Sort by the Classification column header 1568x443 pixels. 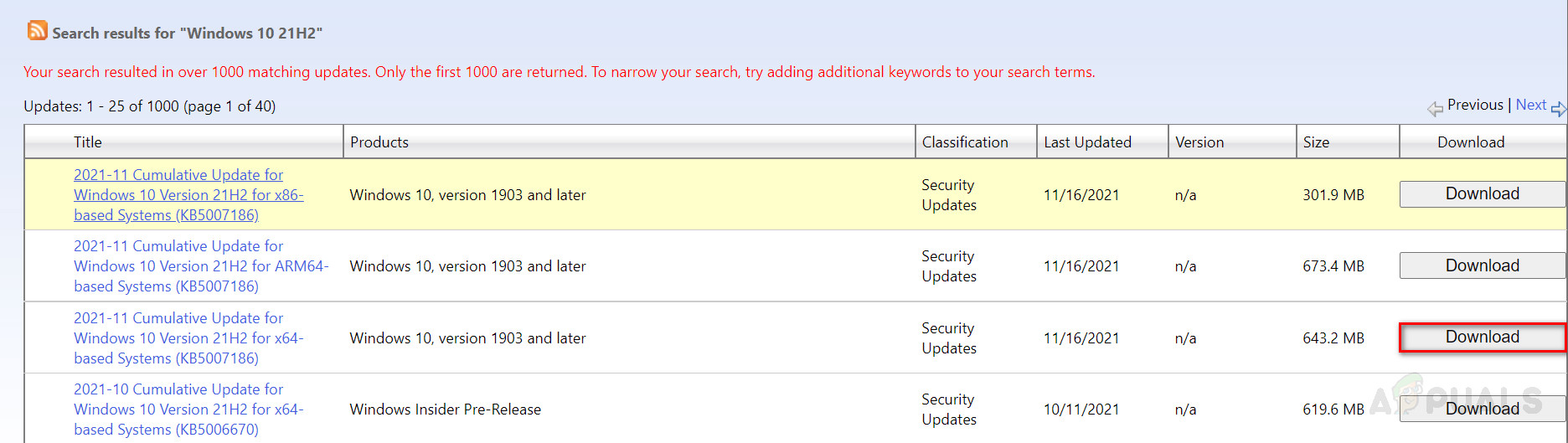965,142
